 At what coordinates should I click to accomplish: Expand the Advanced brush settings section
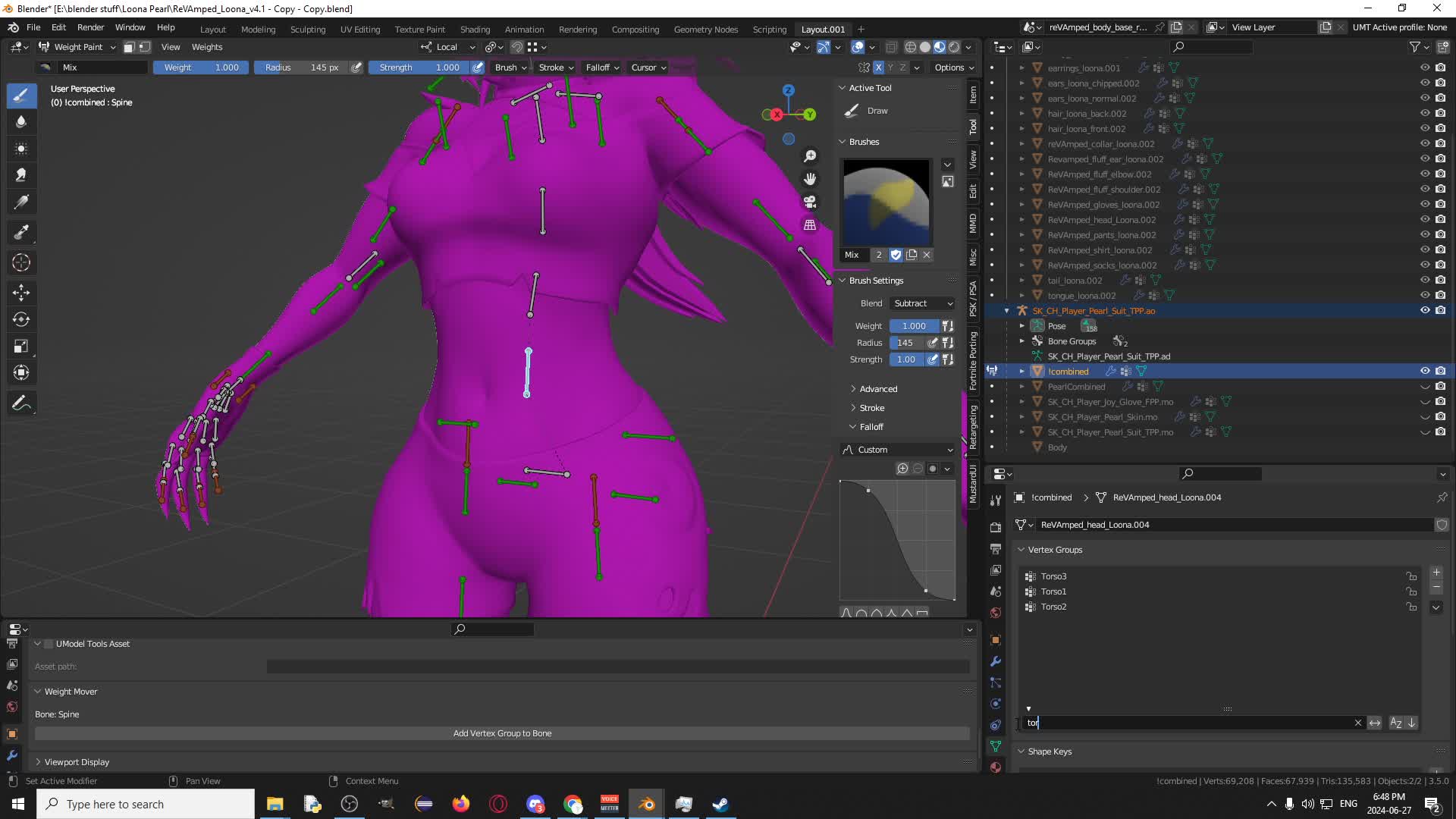[878, 389]
